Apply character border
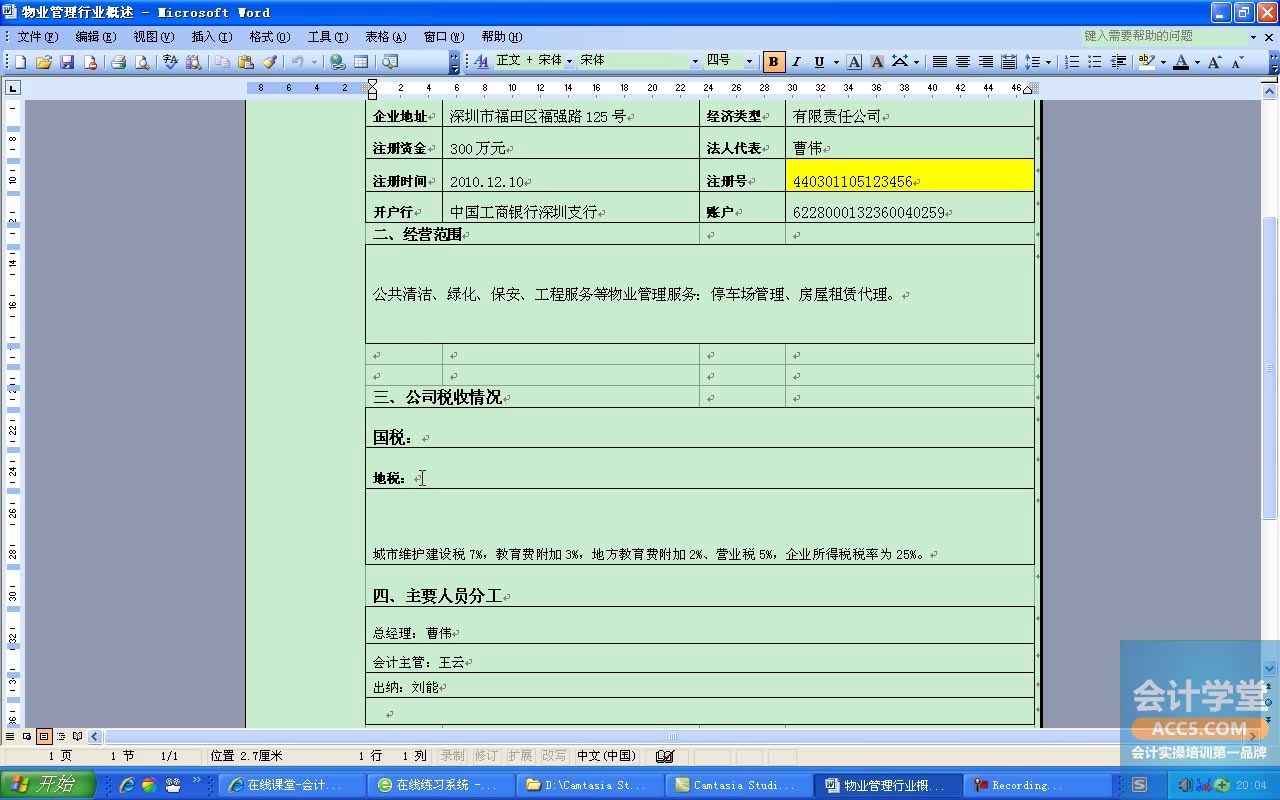1280x800 pixels. point(854,62)
